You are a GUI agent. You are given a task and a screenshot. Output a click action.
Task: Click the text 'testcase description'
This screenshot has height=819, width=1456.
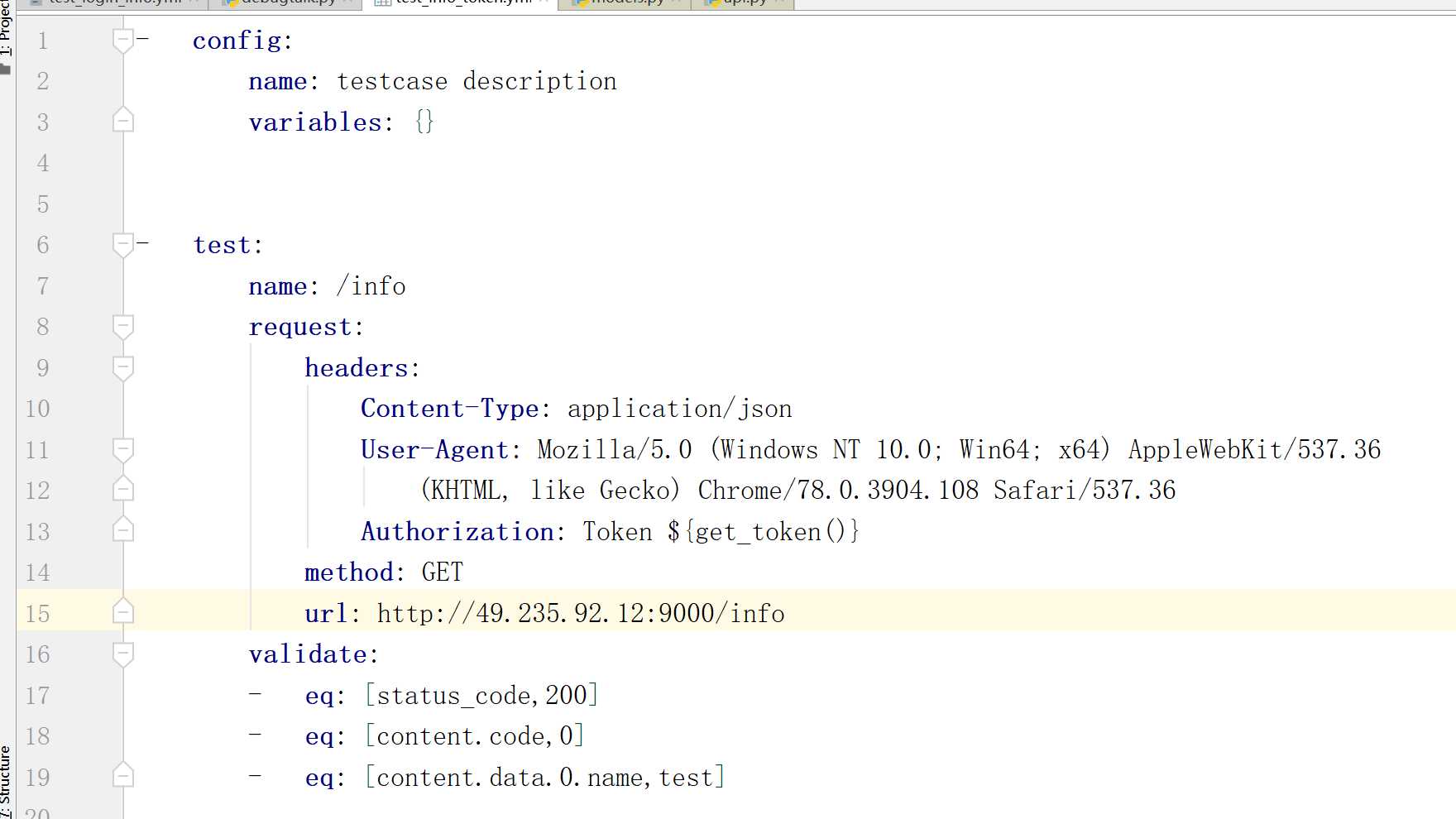(x=477, y=81)
